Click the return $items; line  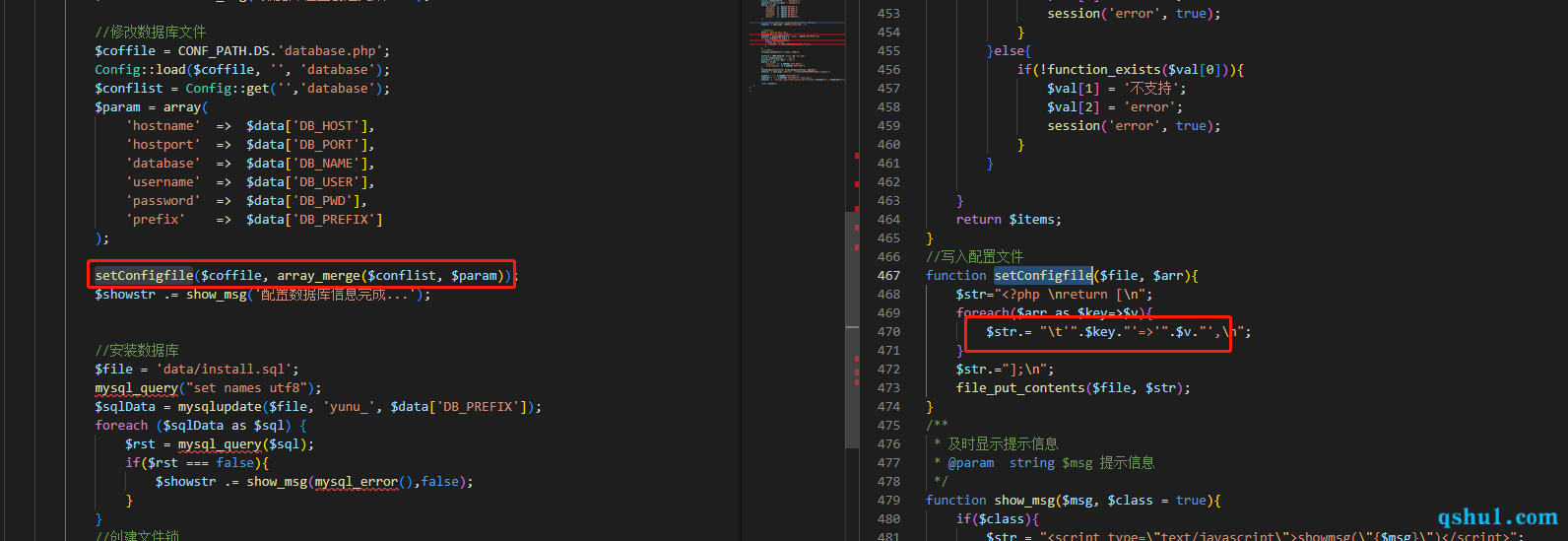point(1009,220)
